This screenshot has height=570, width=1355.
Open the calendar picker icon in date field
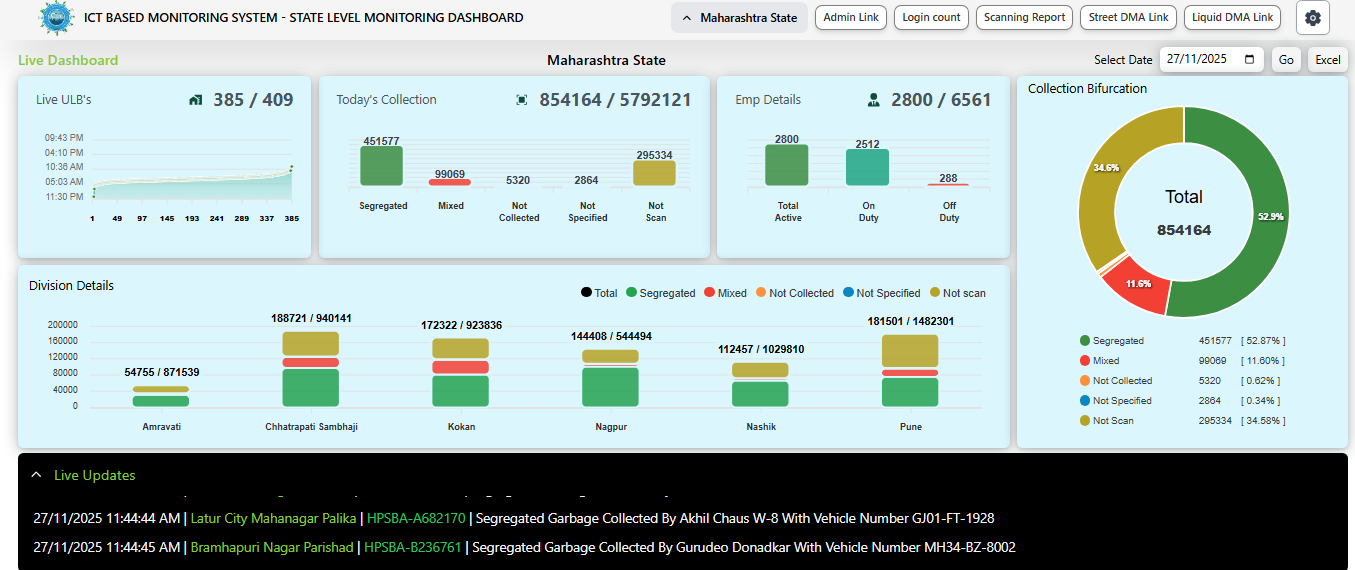1249,60
